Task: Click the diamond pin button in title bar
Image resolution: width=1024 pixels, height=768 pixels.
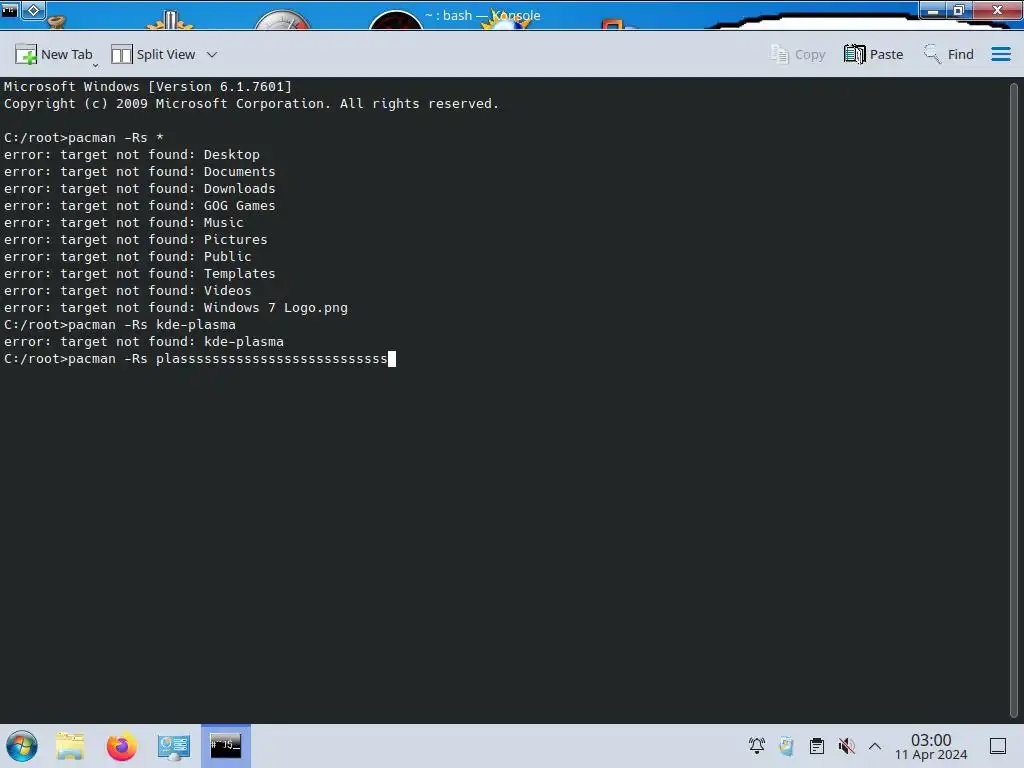Action: [33, 10]
